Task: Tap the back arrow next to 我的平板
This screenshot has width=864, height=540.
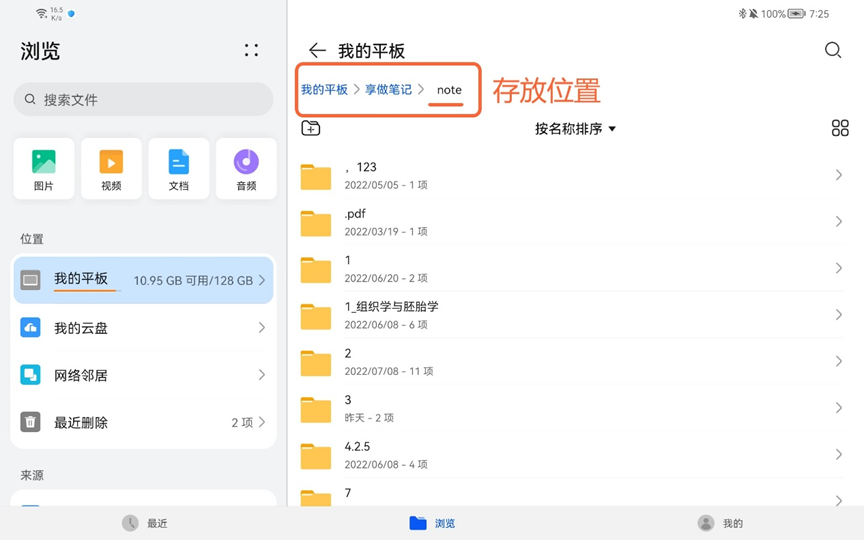Action: pyautogui.click(x=317, y=51)
